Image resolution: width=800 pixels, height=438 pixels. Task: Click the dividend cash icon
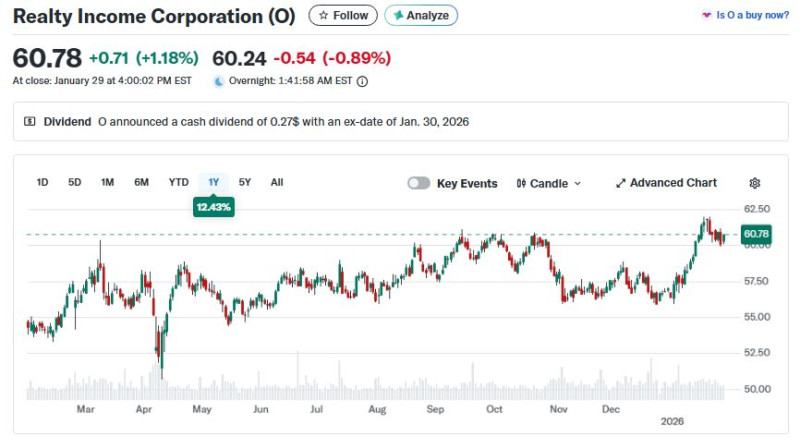point(30,121)
